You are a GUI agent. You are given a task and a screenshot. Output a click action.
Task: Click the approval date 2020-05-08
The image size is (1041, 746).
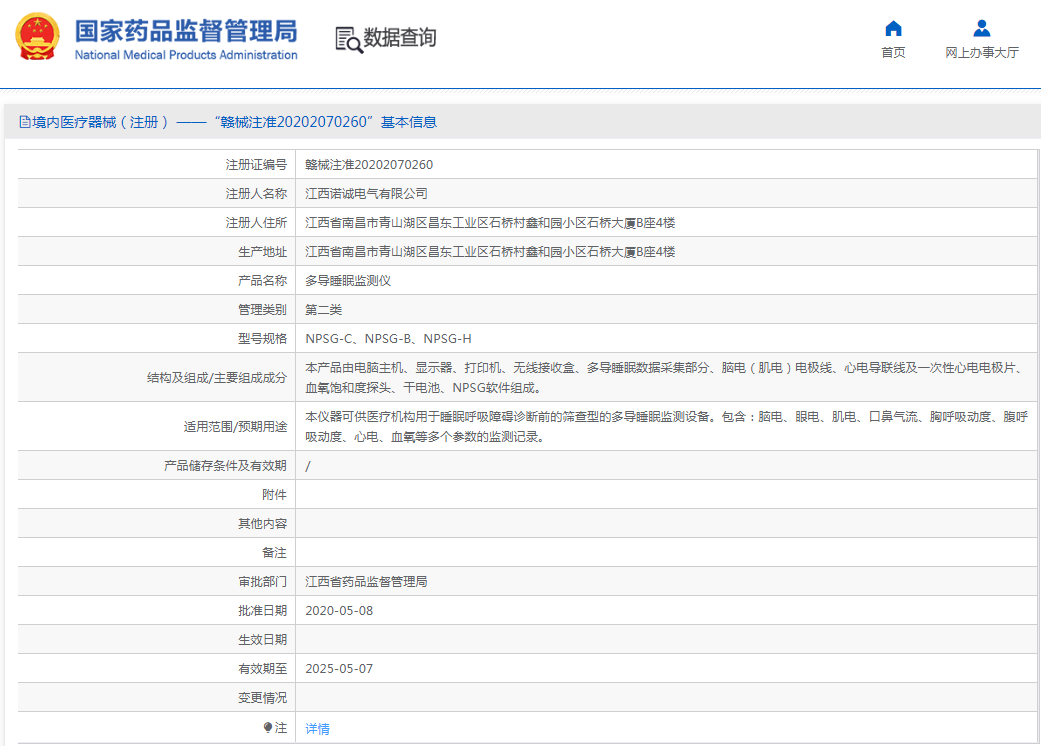point(339,611)
